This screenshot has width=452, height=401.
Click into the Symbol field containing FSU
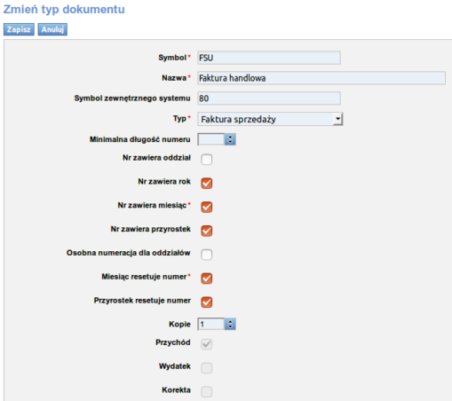tap(269, 58)
